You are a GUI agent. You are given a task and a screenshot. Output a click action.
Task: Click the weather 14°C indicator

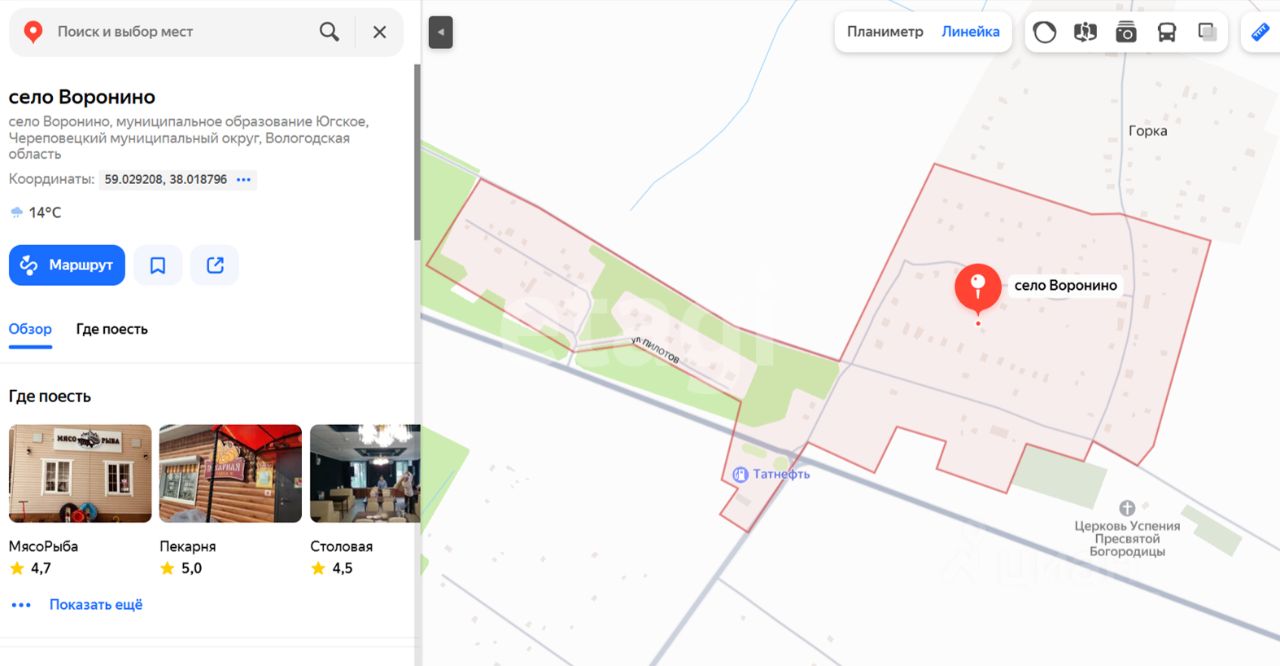36,213
